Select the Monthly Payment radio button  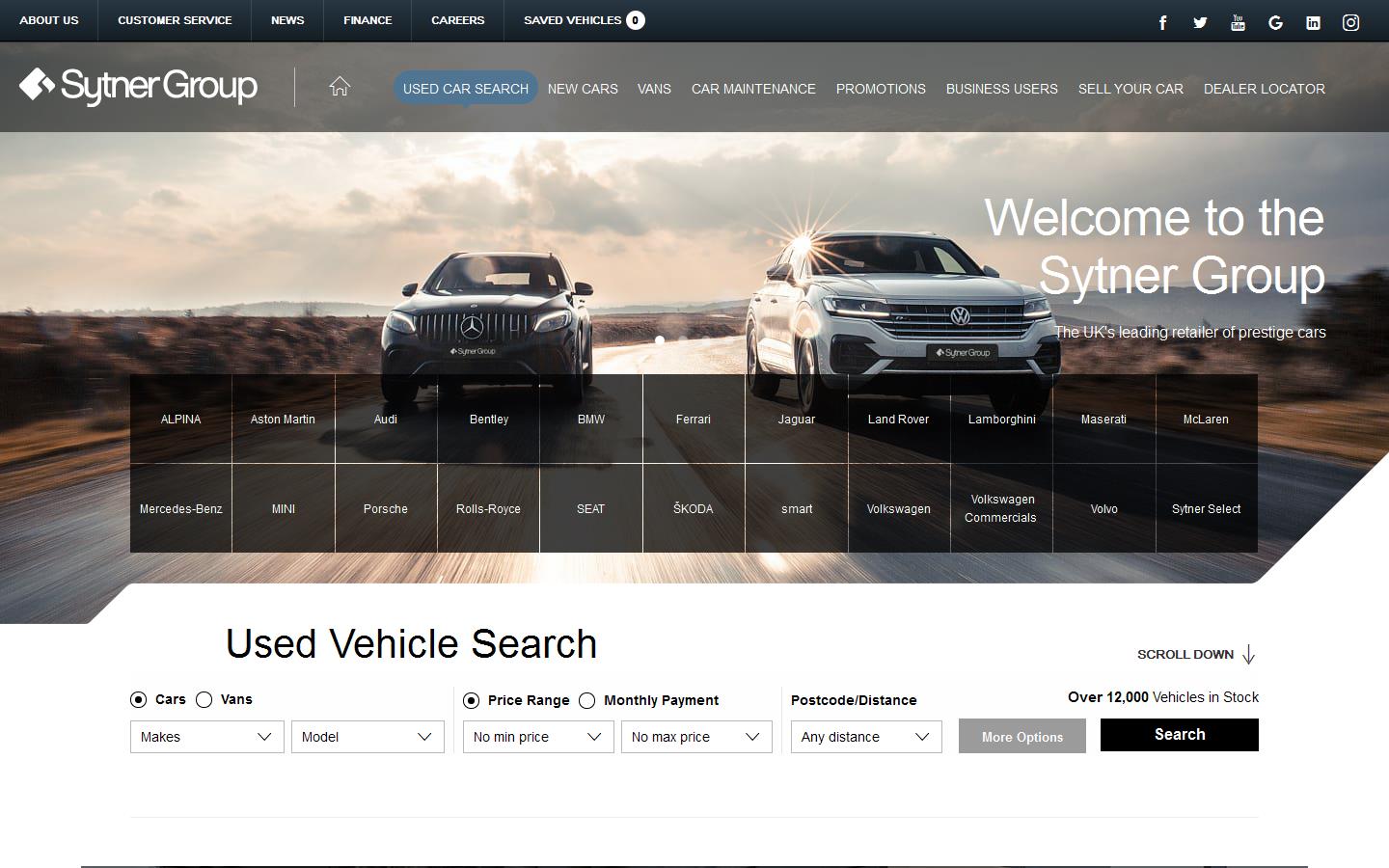587,700
